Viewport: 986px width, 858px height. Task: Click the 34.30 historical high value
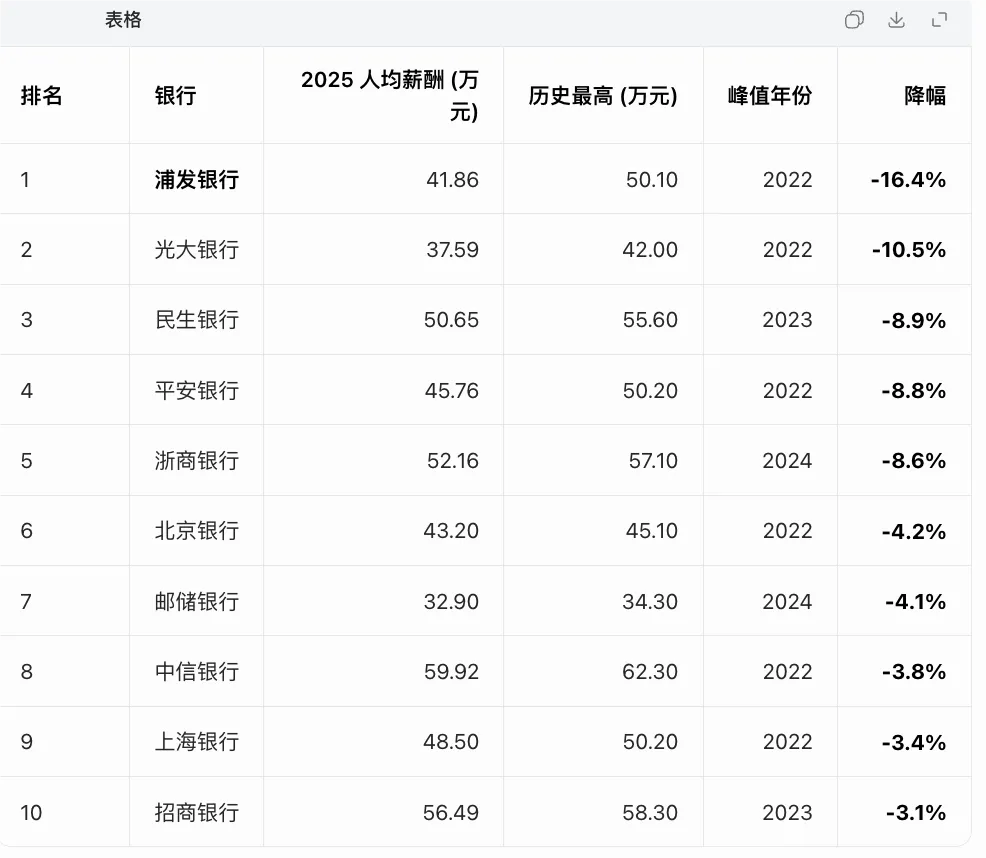pyautogui.click(x=650, y=602)
